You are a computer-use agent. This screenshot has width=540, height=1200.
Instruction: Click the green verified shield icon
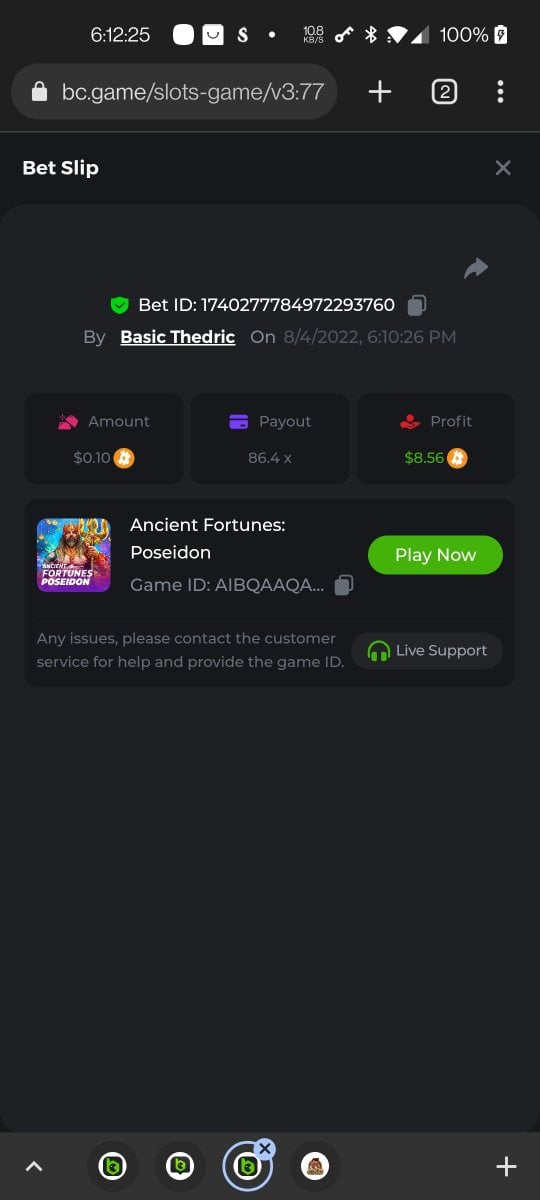pyautogui.click(x=120, y=305)
